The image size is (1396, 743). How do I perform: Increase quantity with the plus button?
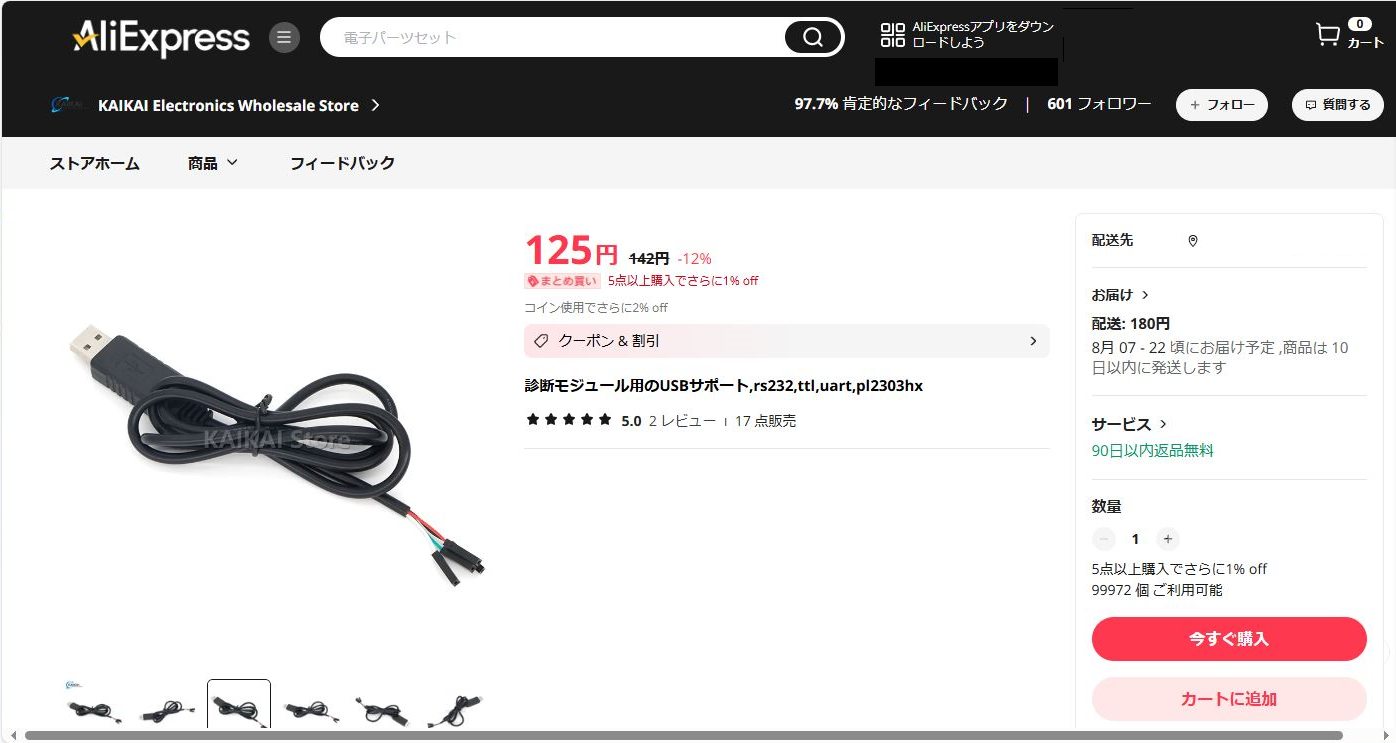click(1167, 539)
